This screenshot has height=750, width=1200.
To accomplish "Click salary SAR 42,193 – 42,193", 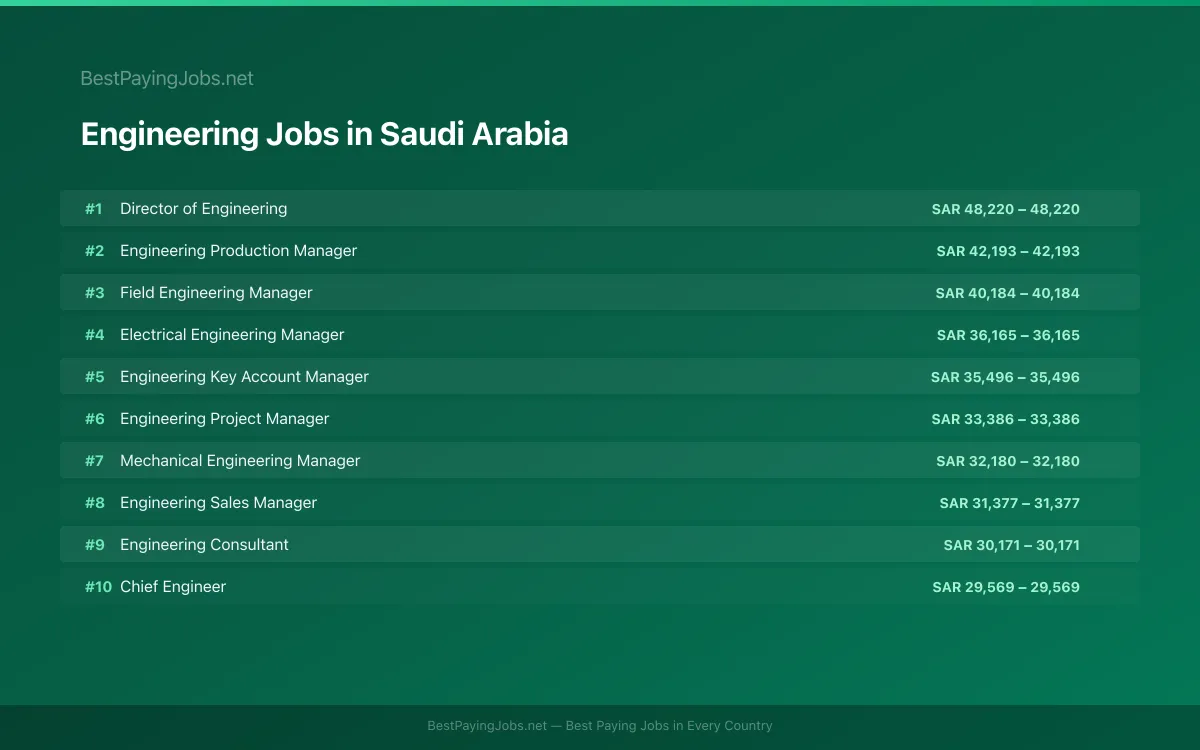I will [x=1008, y=251].
